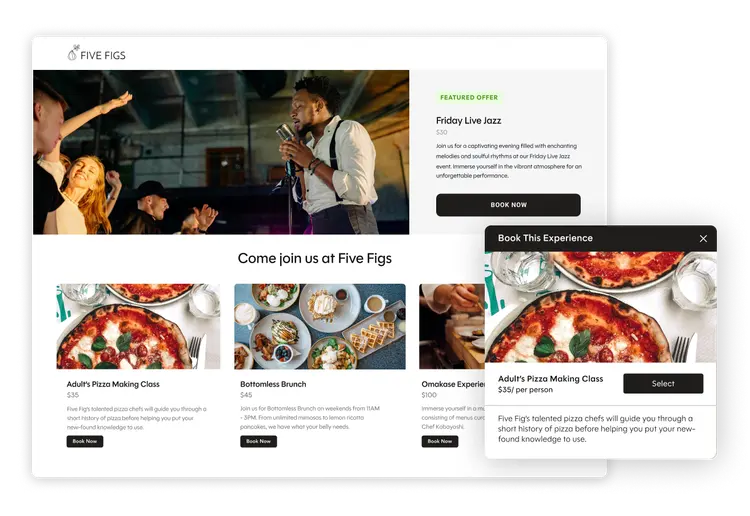The height and width of the screenshot is (516, 750).
Task: Click the popup pizza class description text
Action: 596,428
